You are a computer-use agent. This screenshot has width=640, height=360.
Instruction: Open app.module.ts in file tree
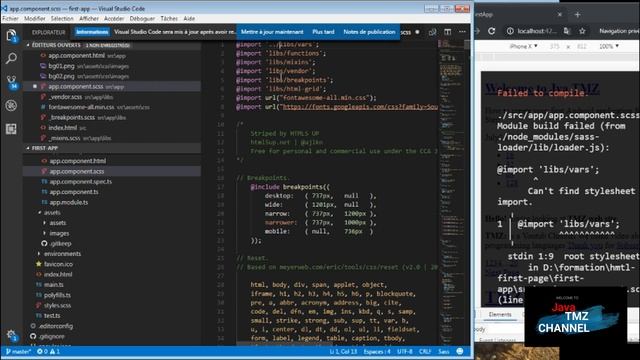click(x=69, y=202)
